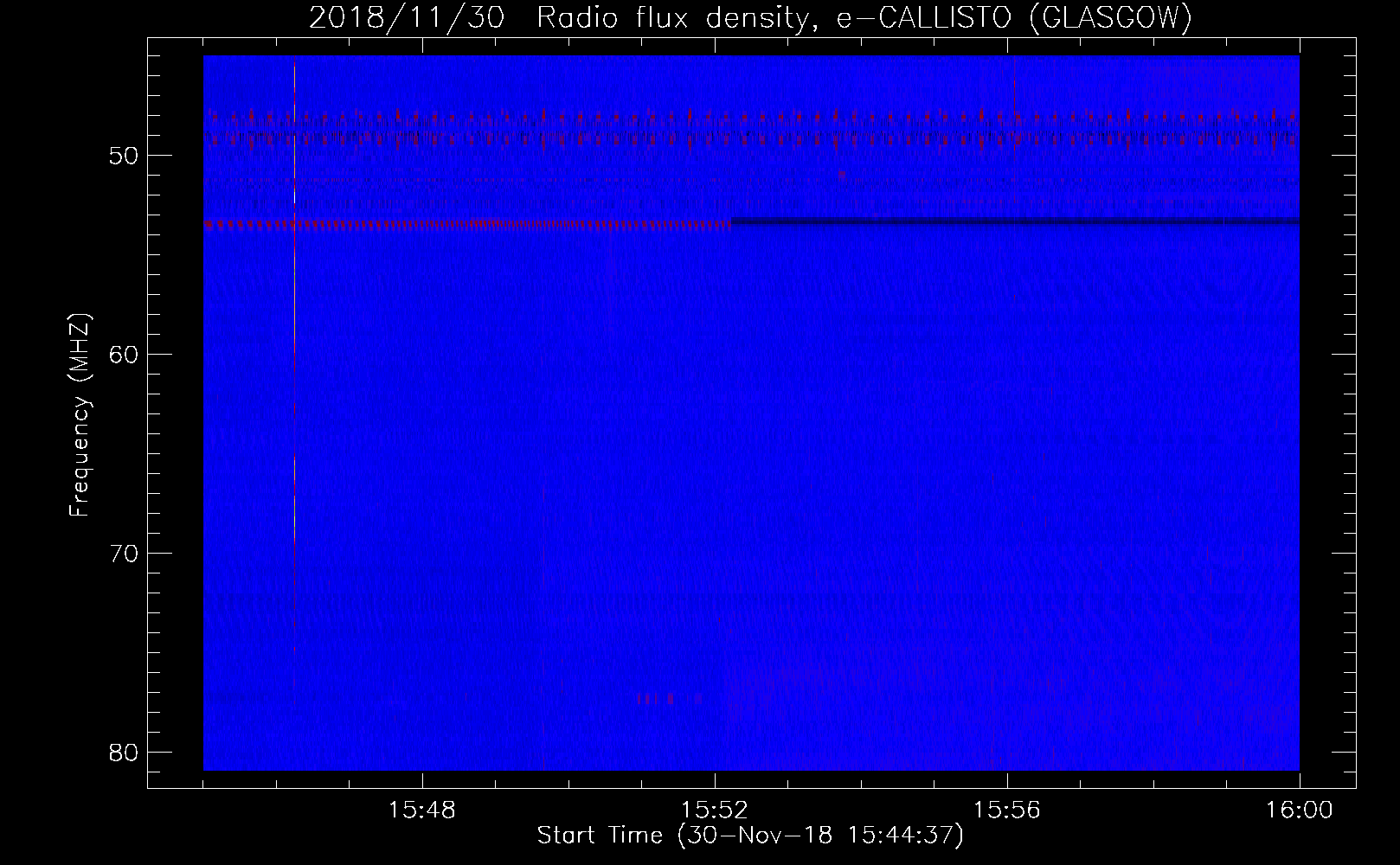Click the Frequency (MHZ) axis label
This screenshot has height=865, width=1400.
coord(80,414)
